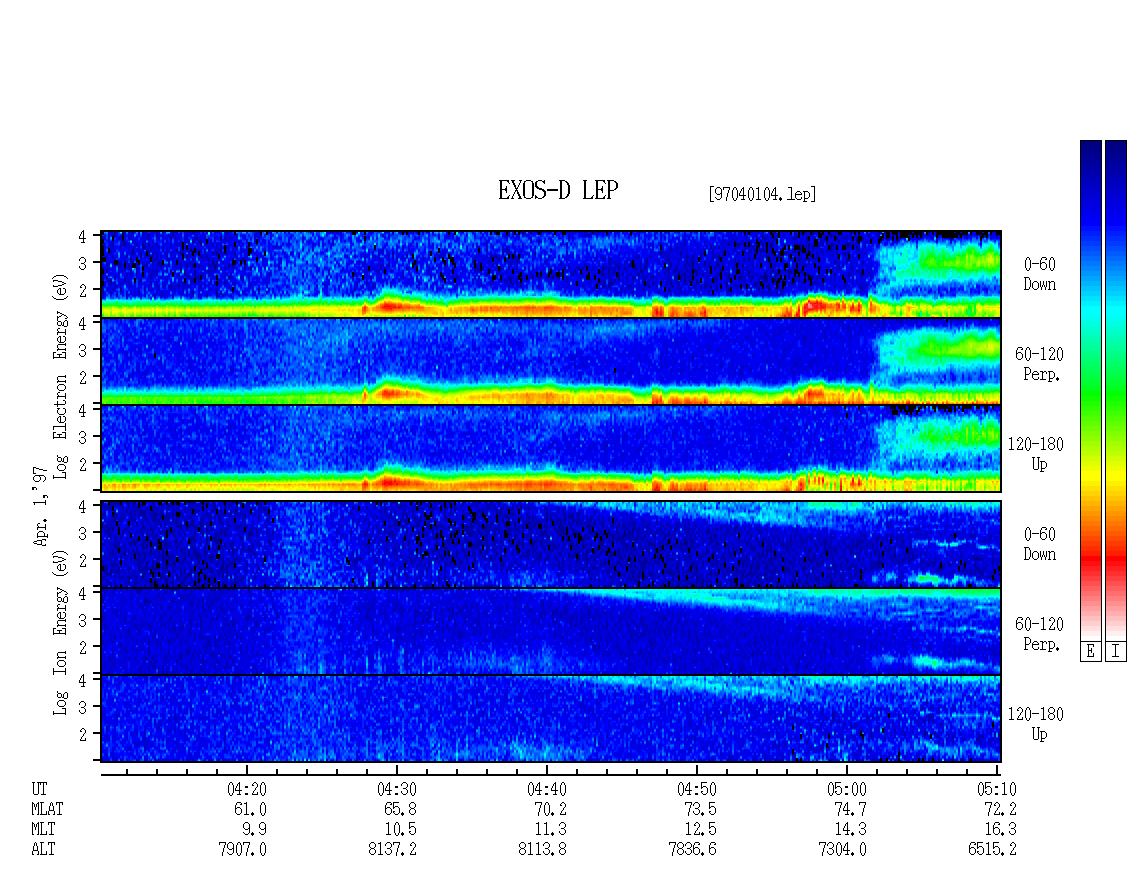Screen dimensions: 1130x875
Task: Click the MLT value 14.3
Action: 850,830
